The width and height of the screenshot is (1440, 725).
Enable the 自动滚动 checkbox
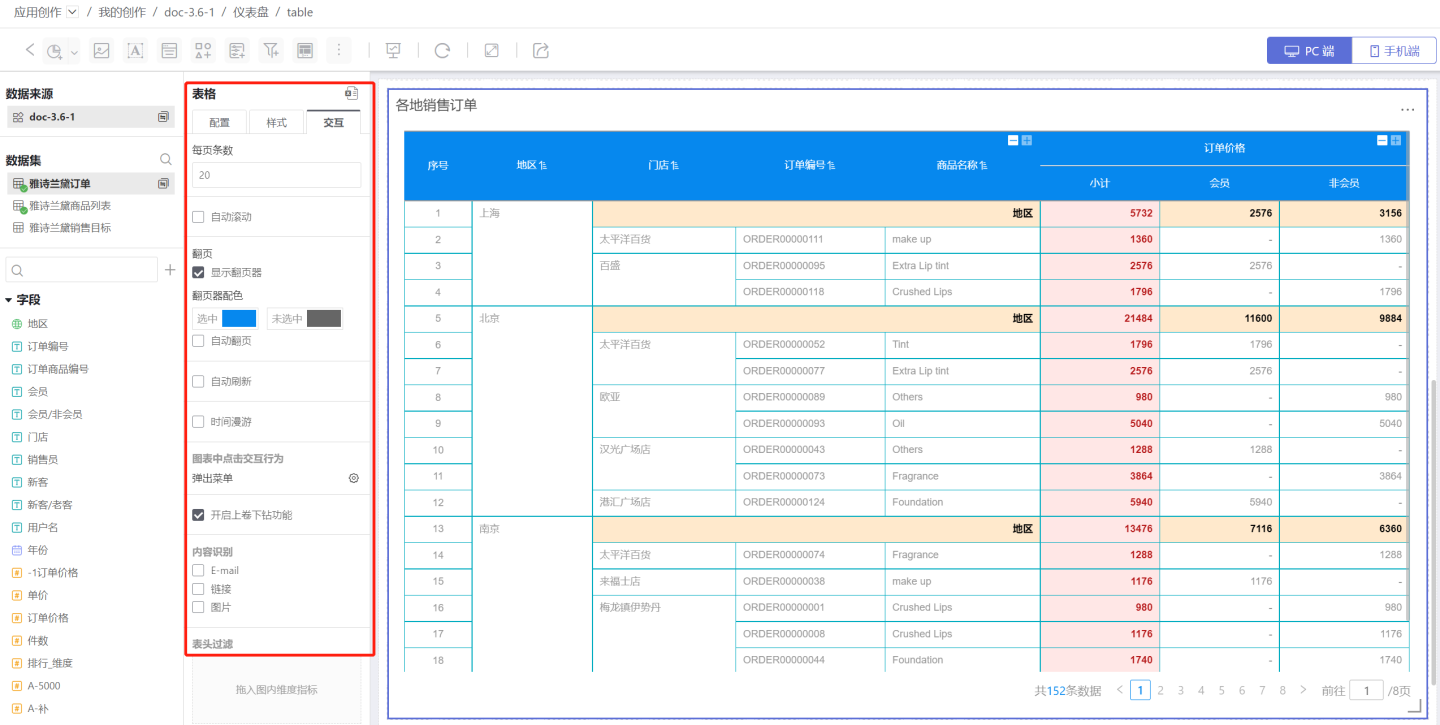199,217
